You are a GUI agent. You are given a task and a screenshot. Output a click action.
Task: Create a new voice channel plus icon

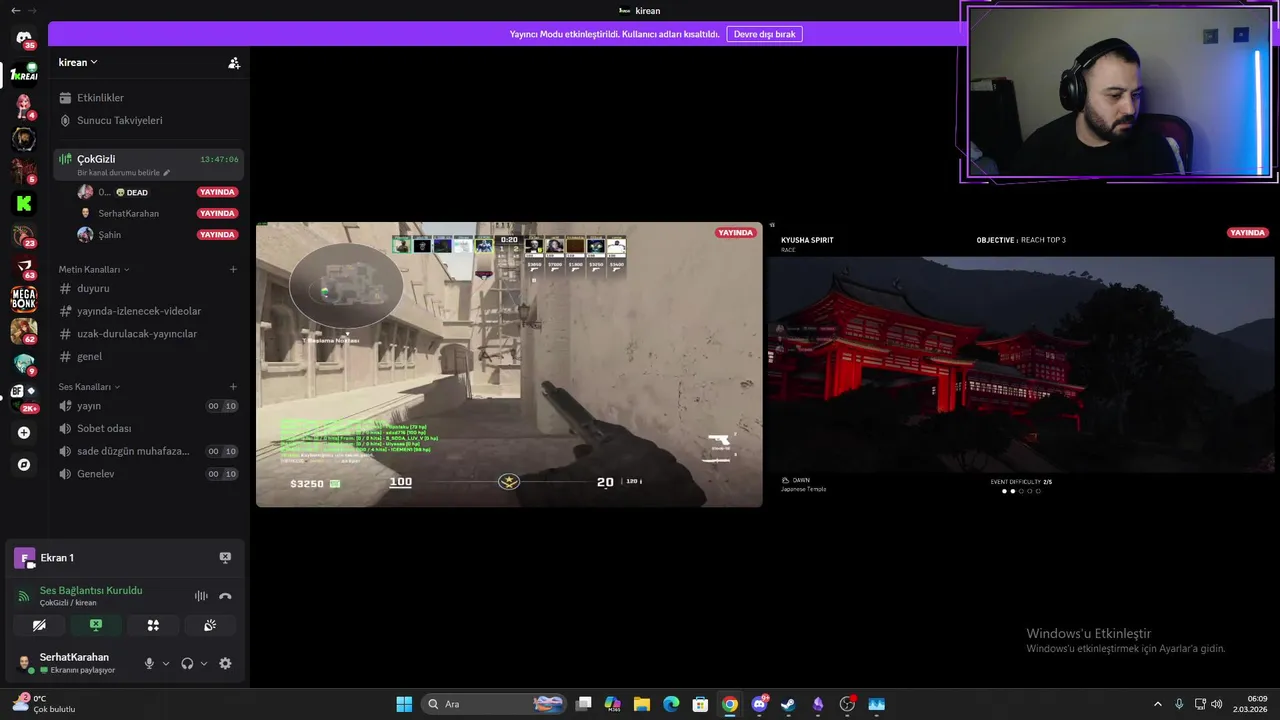pyautogui.click(x=233, y=386)
